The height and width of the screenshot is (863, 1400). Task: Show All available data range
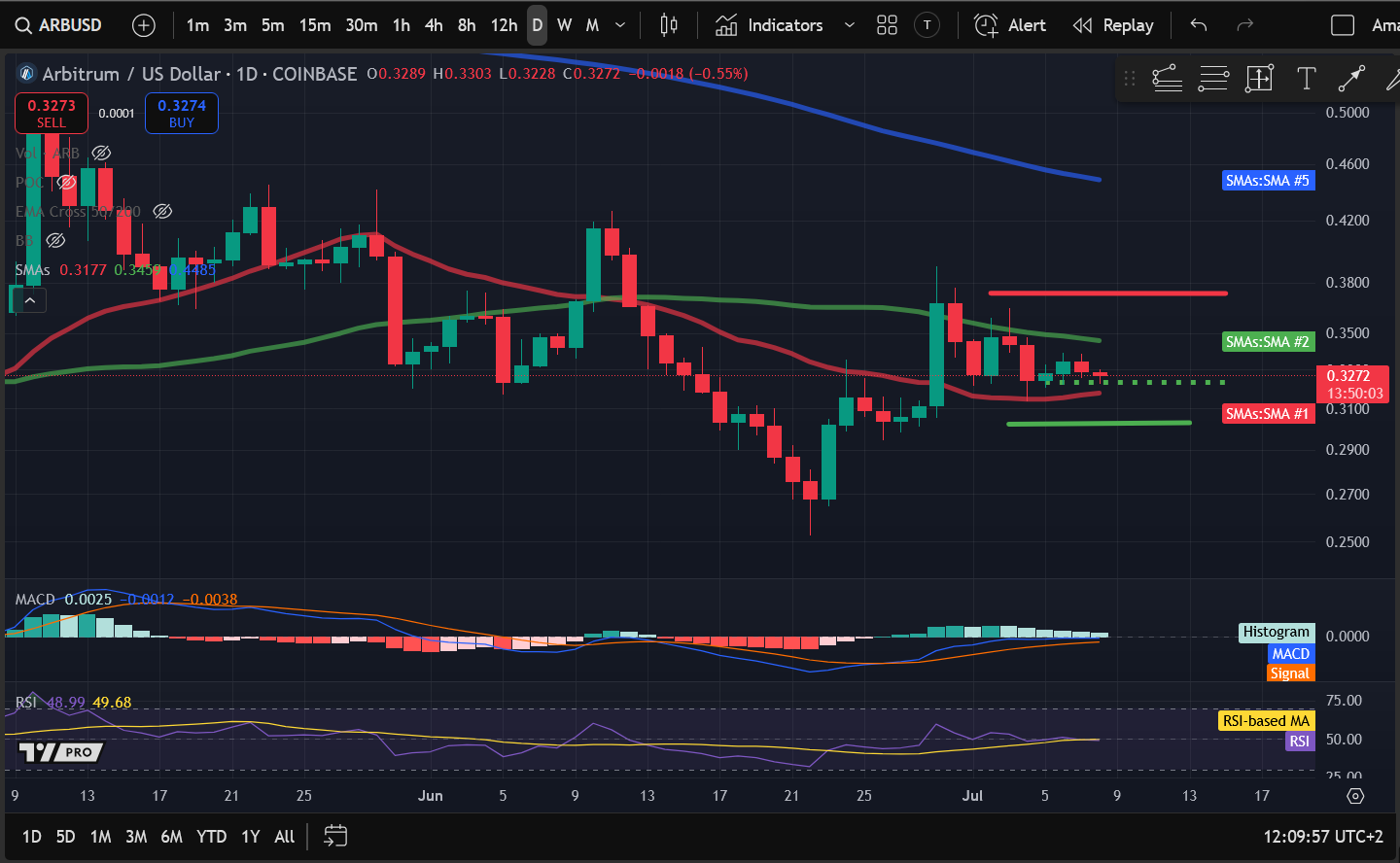[x=284, y=837]
